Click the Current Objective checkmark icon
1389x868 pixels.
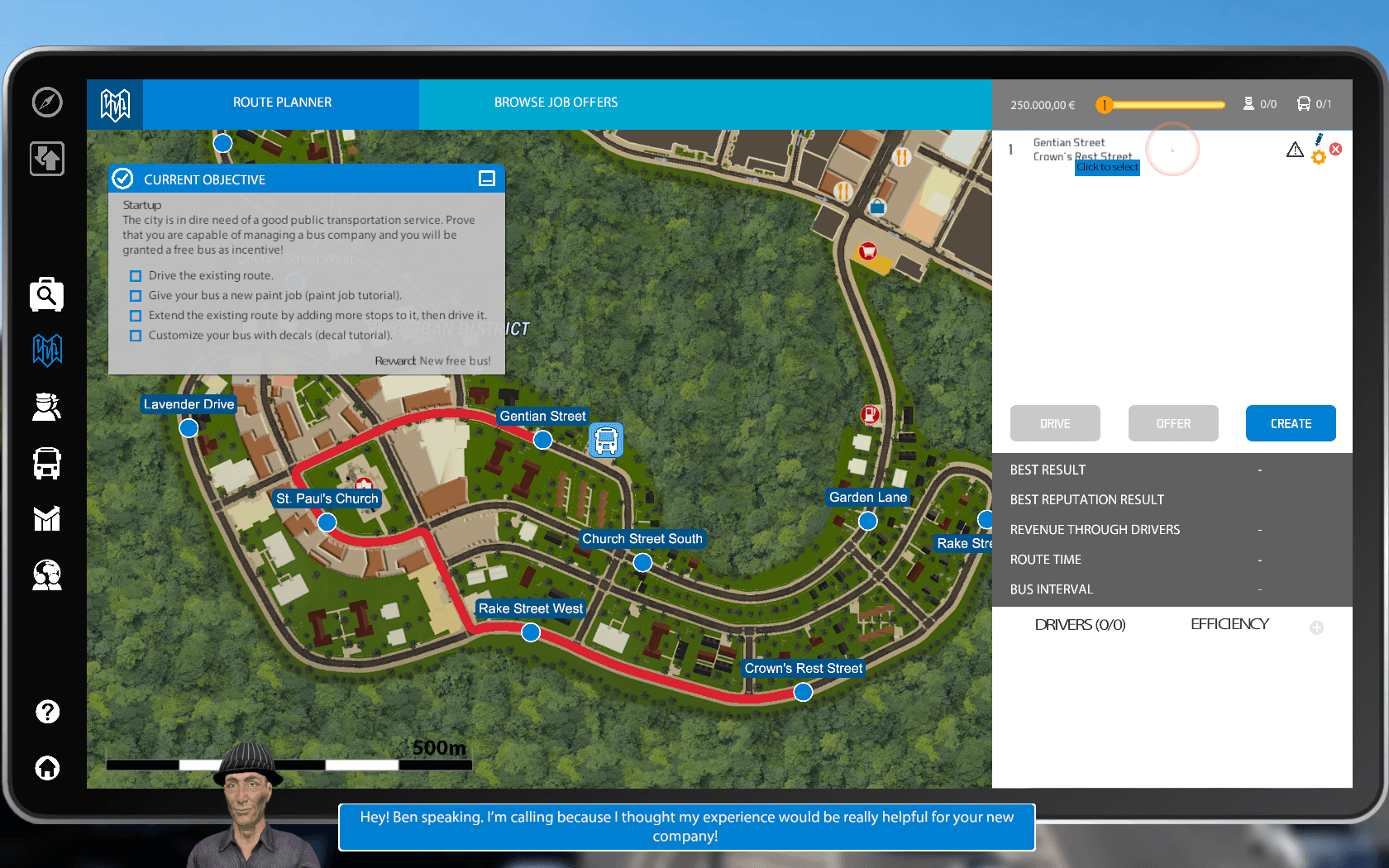(122, 179)
